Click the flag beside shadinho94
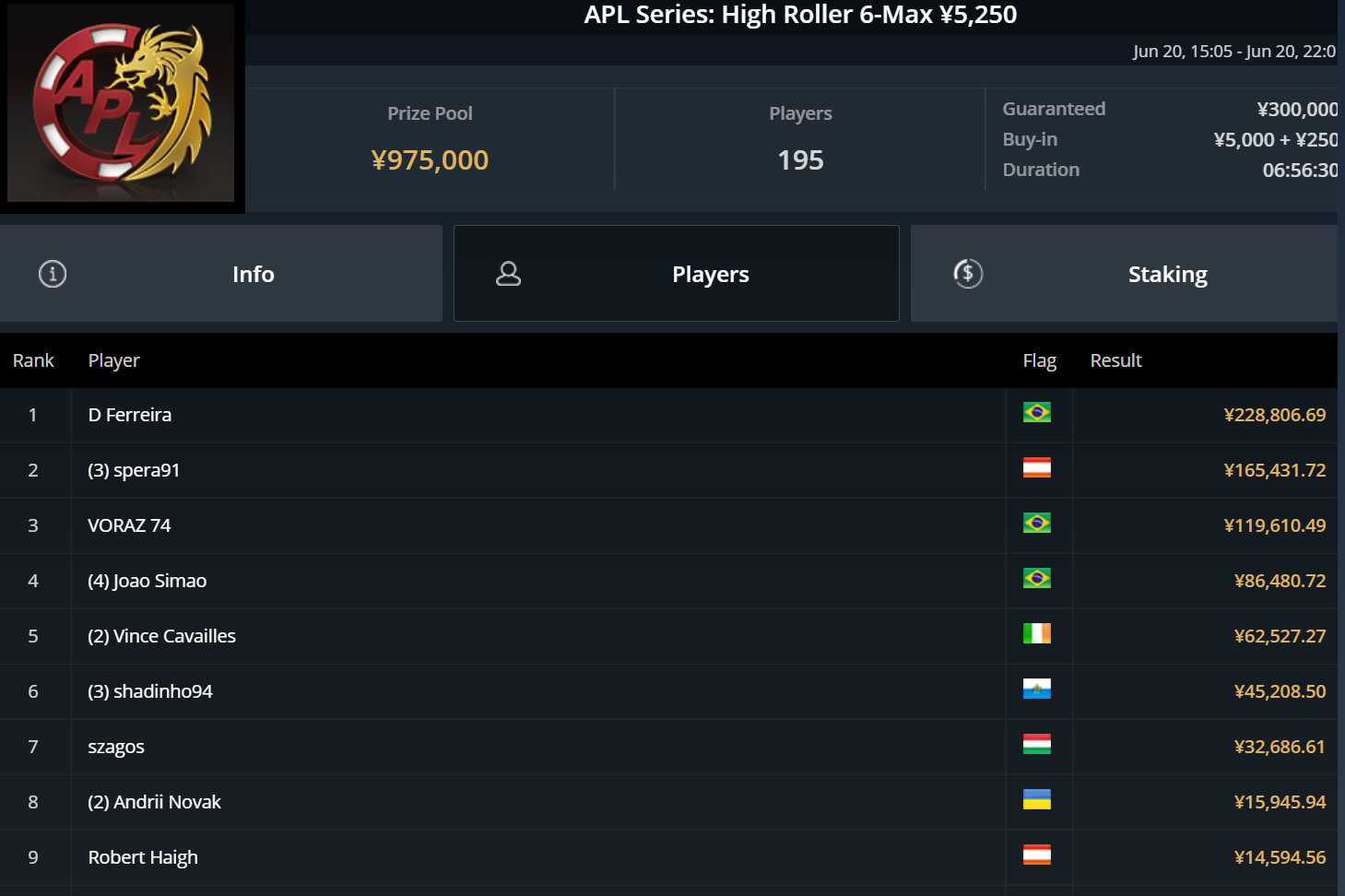Viewport: 1345px width, 896px height. (x=1036, y=690)
